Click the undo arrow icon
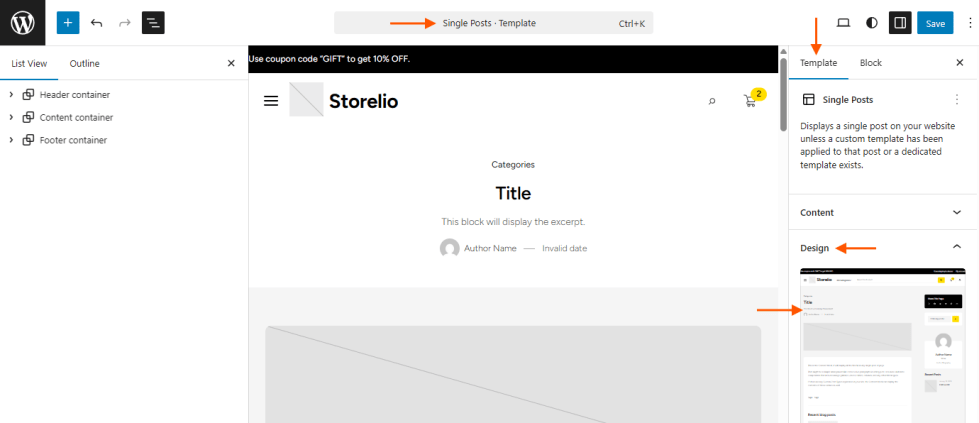The height and width of the screenshot is (423, 979). point(96,22)
